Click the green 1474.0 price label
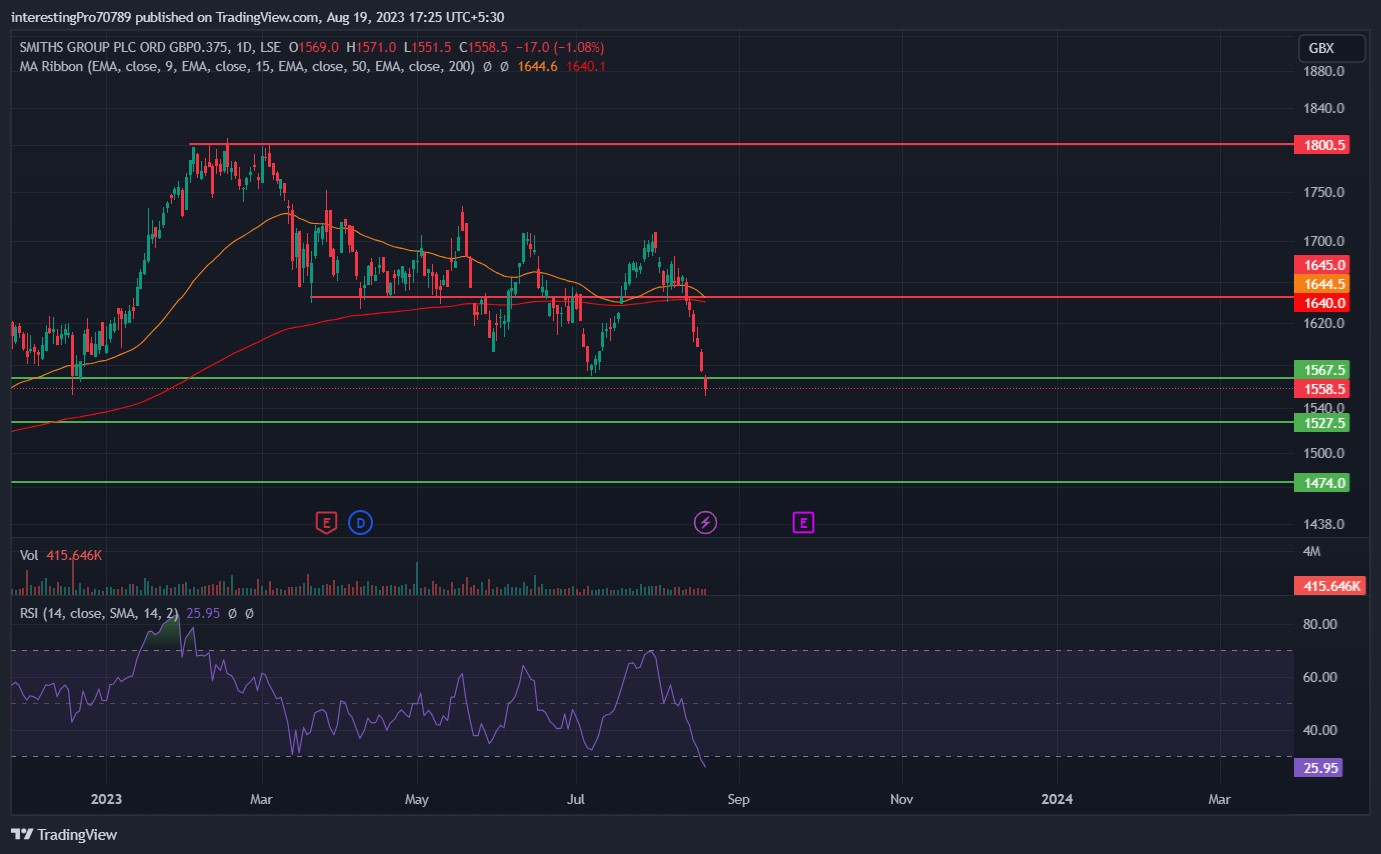Viewport: 1381px width, 854px height. click(1322, 483)
